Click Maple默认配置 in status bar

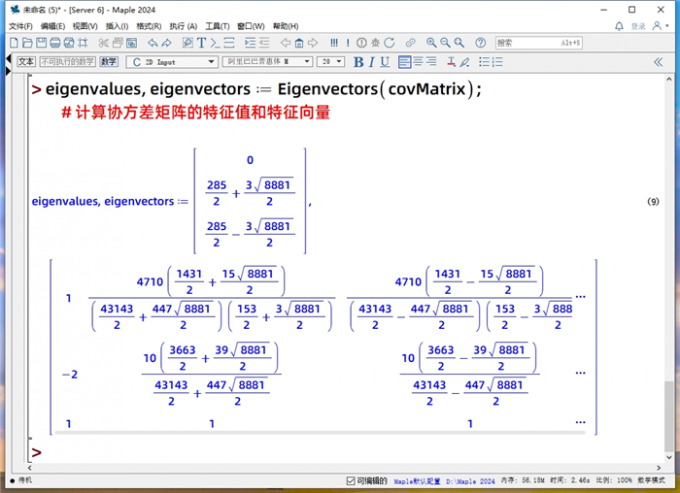point(417,481)
